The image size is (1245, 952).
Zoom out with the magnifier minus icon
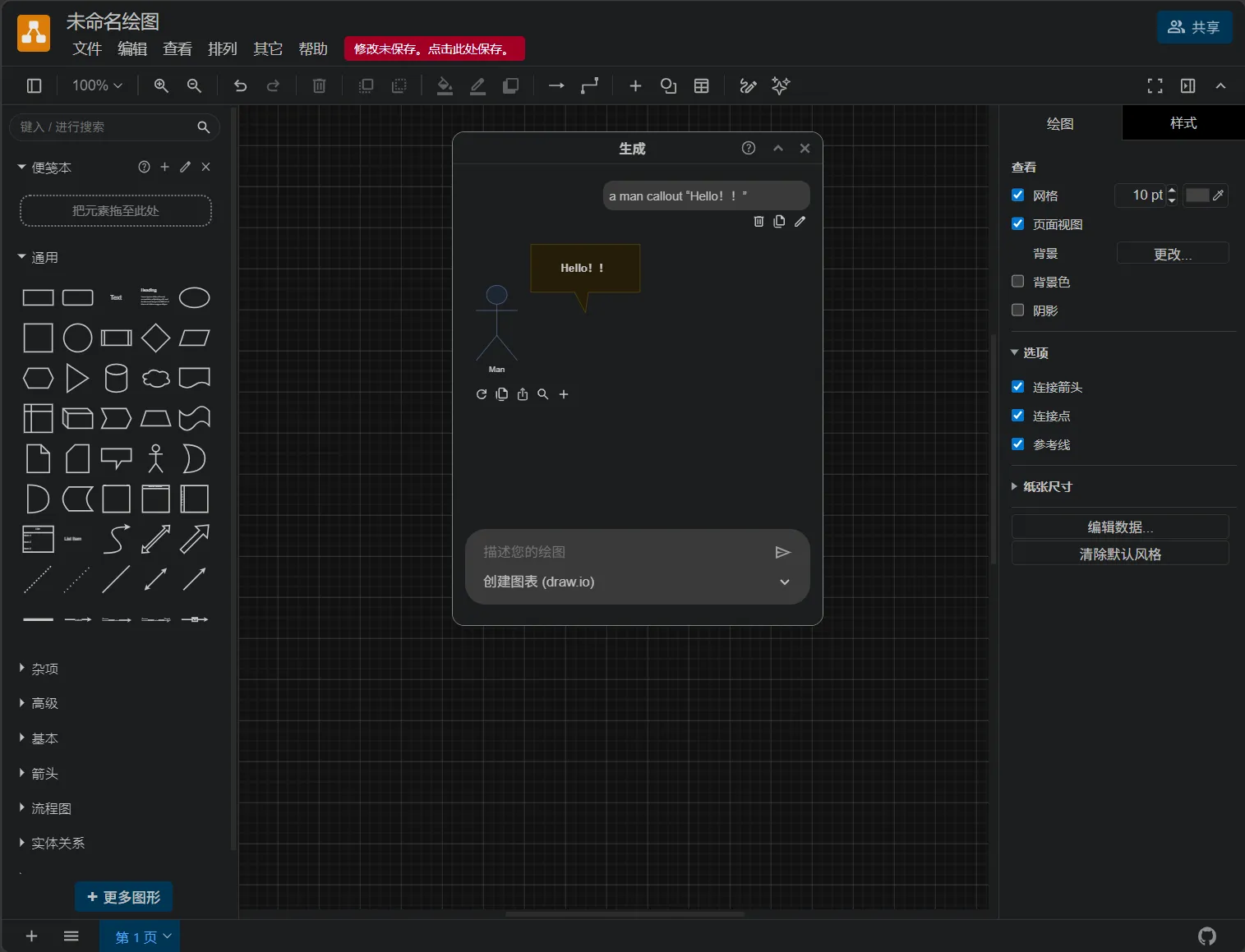click(x=194, y=85)
